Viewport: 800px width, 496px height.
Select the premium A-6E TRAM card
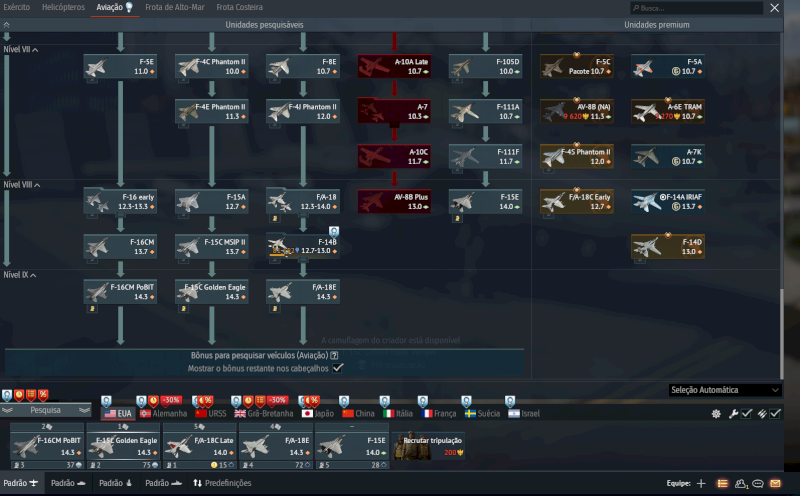(x=668, y=111)
